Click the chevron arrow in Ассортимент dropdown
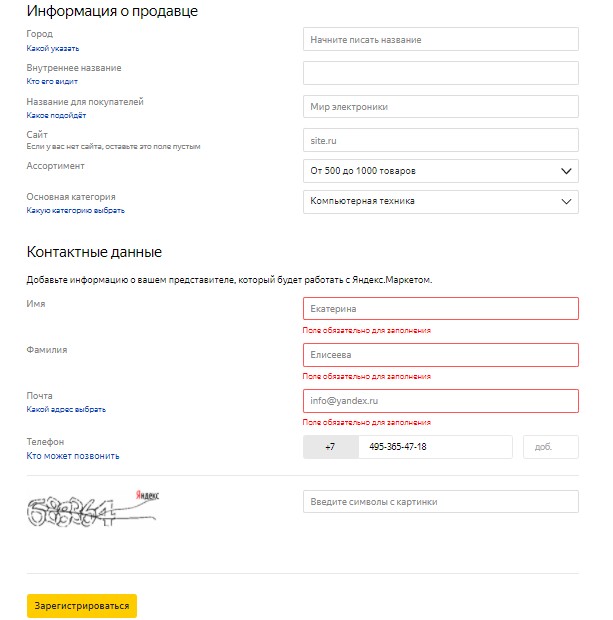Viewport: 613px width, 620px height. (x=566, y=171)
